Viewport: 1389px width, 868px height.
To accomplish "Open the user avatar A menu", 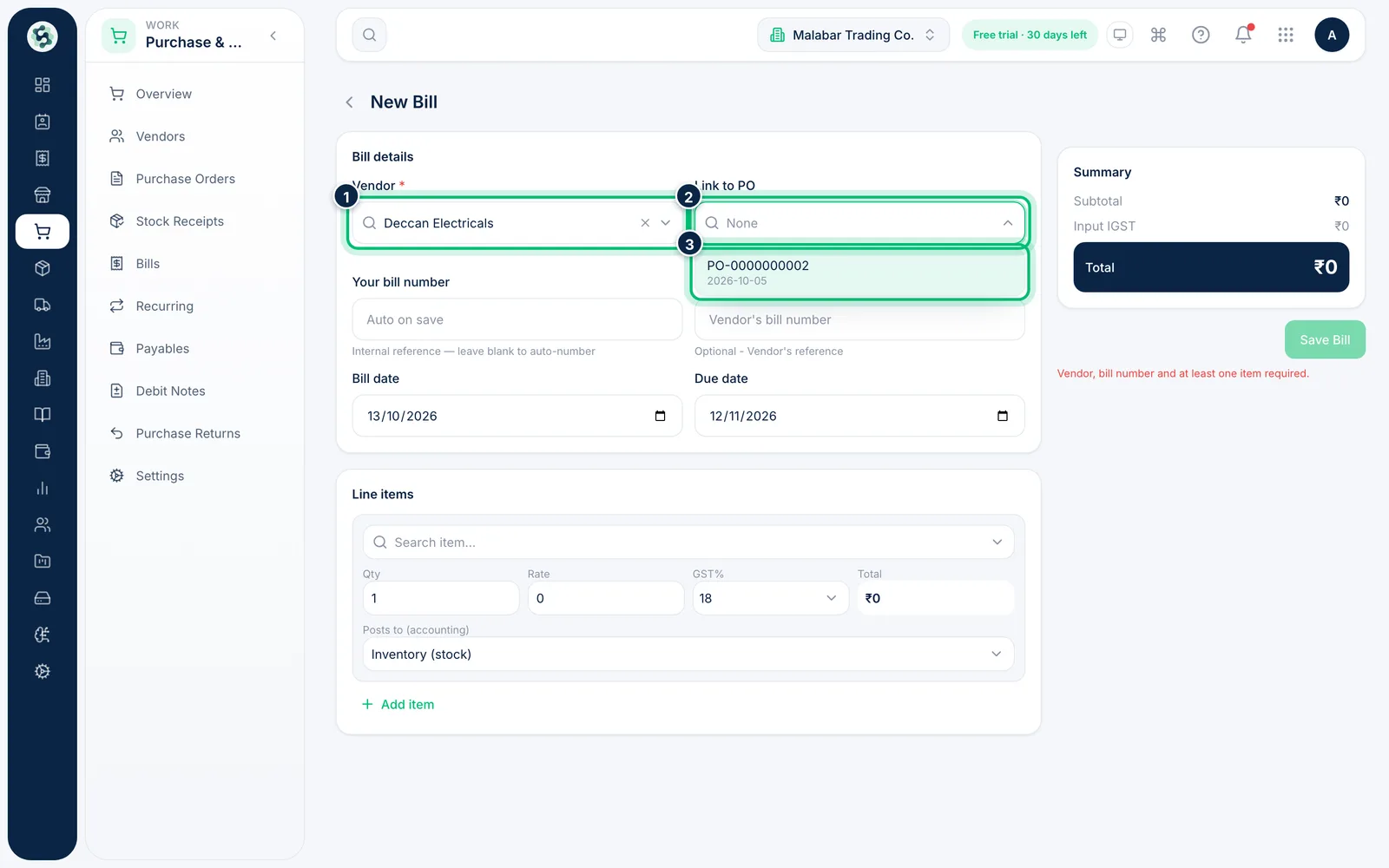I will (x=1332, y=35).
